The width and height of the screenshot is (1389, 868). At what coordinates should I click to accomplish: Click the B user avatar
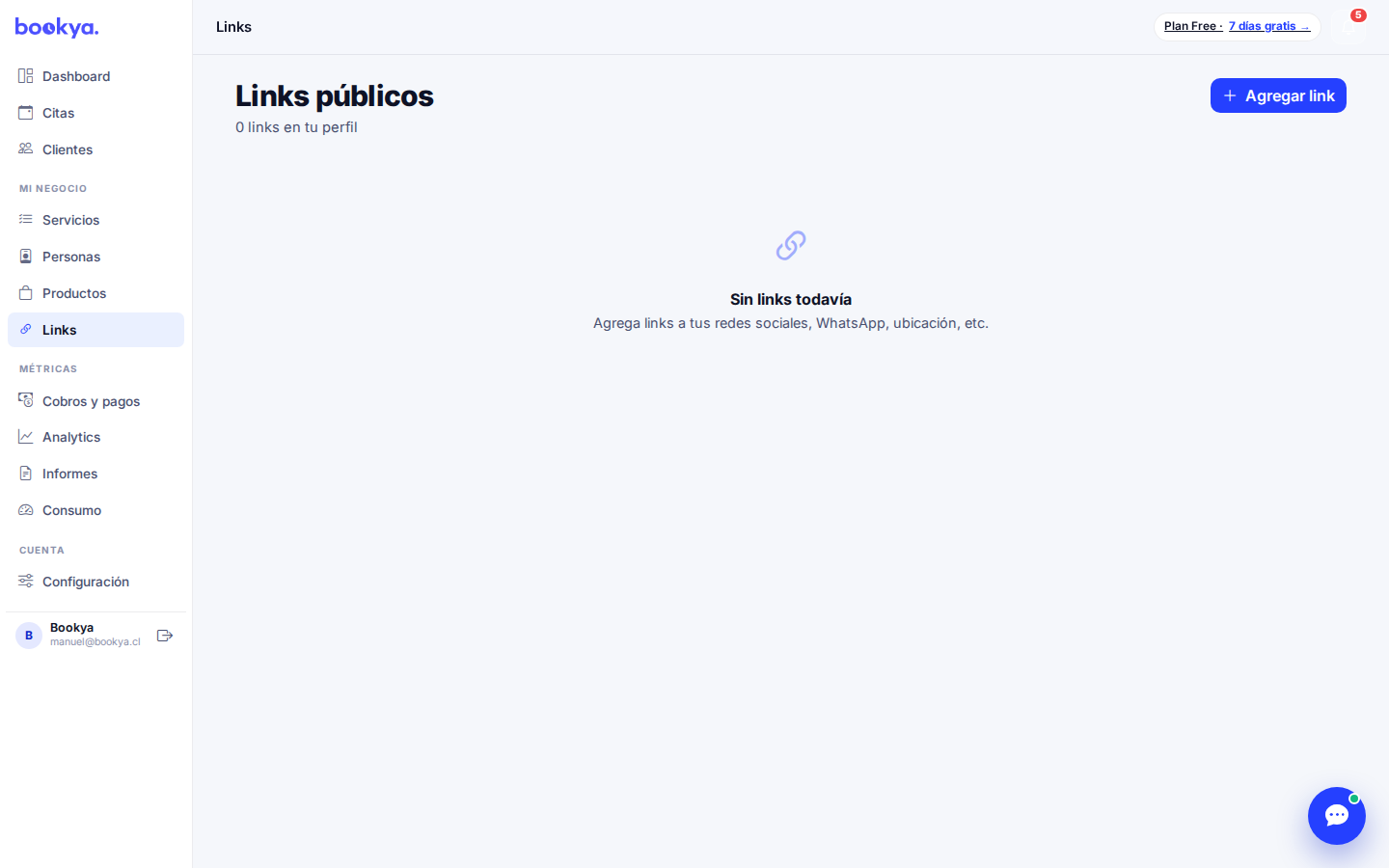click(x=29, y=636)
